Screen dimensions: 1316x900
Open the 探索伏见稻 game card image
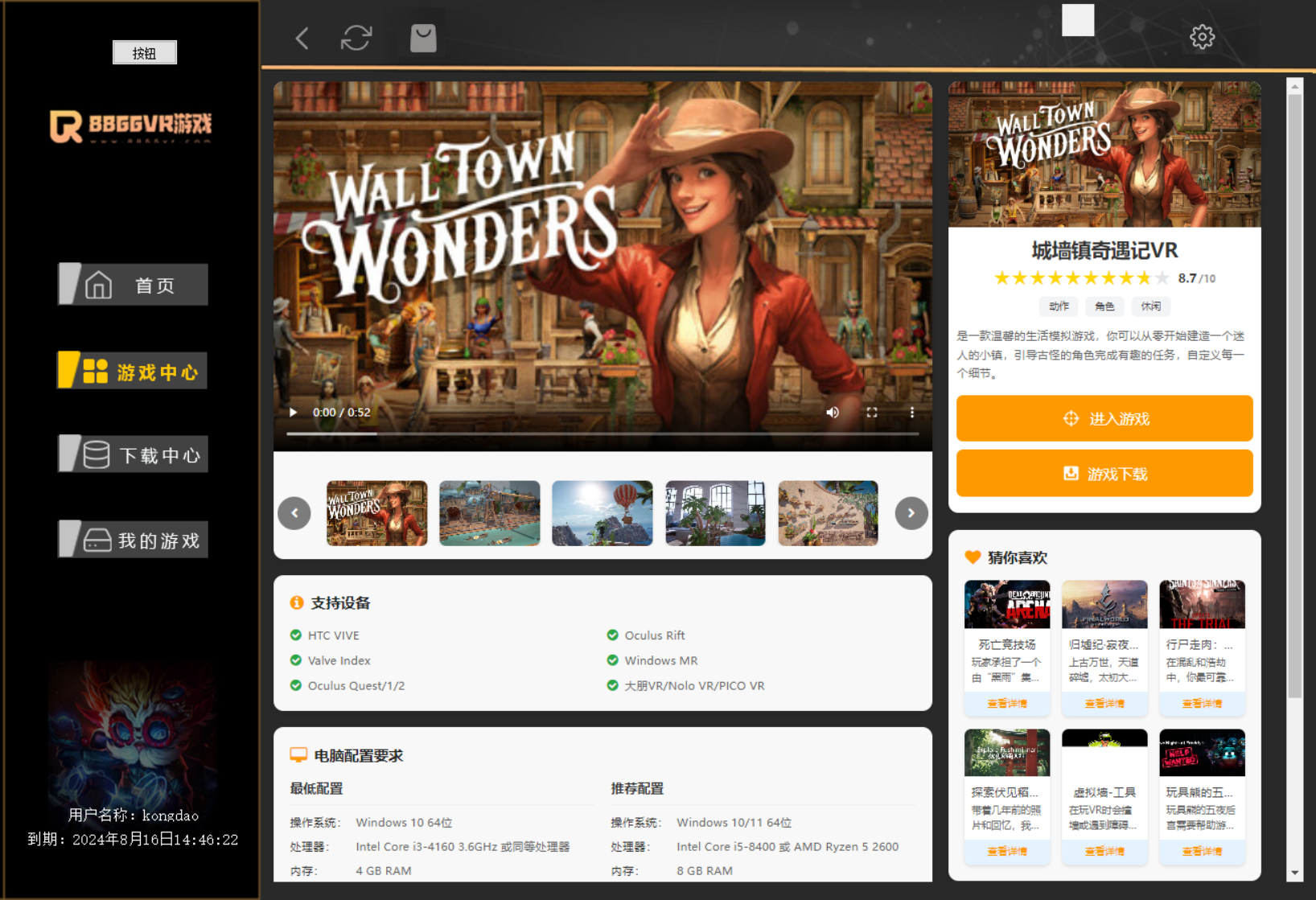(1007, 753)
